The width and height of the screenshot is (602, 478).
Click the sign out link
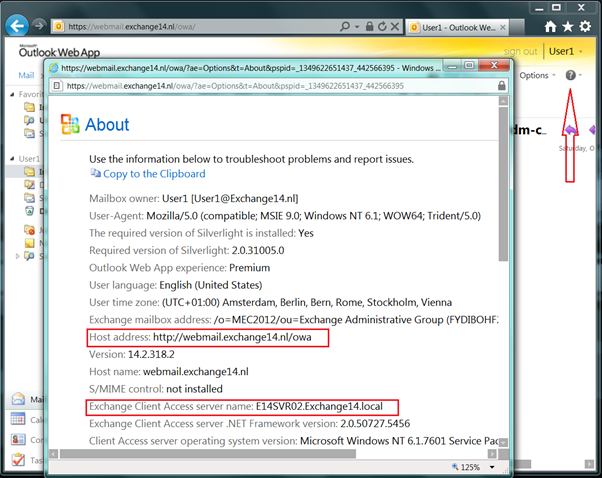click(x=520, y=51)
